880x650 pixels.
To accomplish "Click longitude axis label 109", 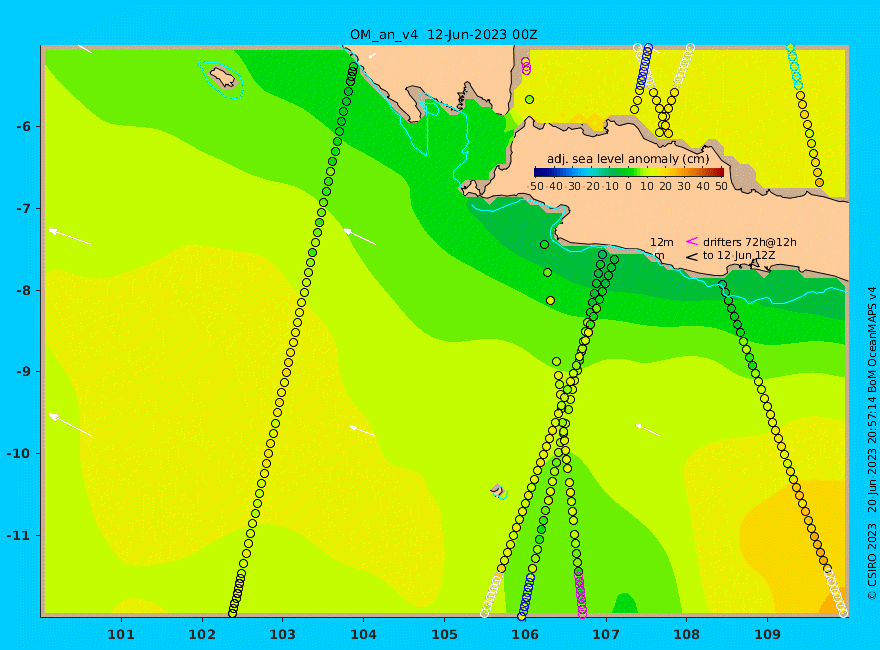I will coord(767,634).
